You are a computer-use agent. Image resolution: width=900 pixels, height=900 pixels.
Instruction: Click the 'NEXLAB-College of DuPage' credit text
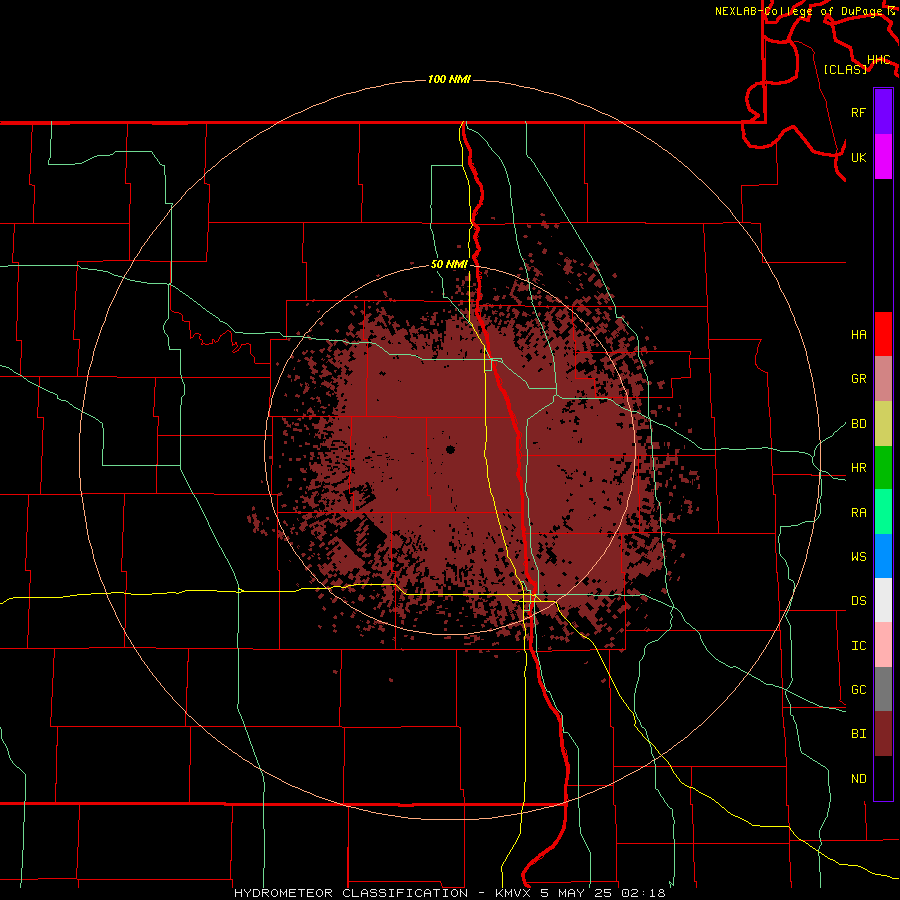pyautogui.click(x=800, y=11)
